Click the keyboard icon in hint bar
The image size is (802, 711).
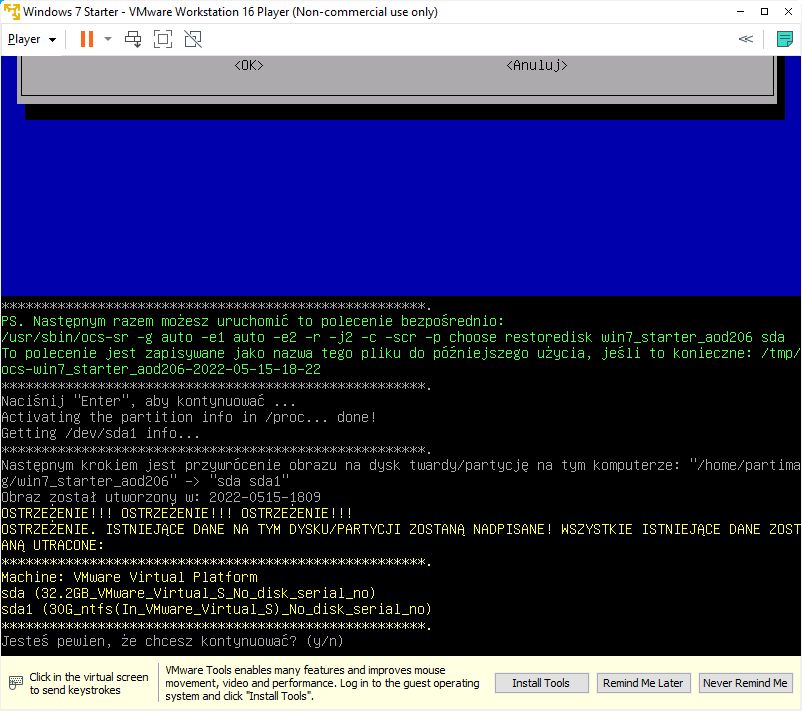tap(16, 683)
